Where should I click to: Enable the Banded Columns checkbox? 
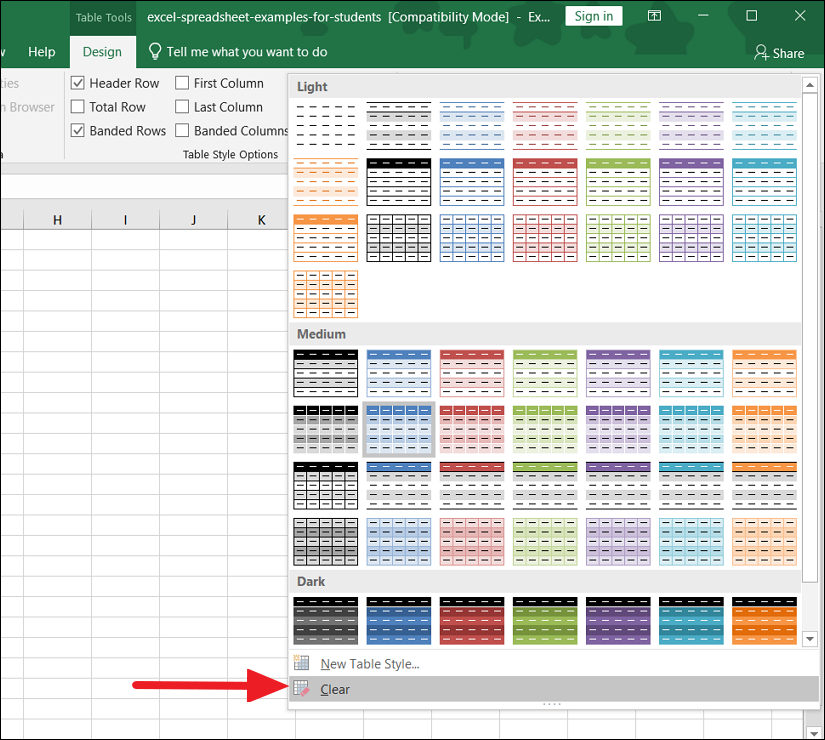coord(182,130)
